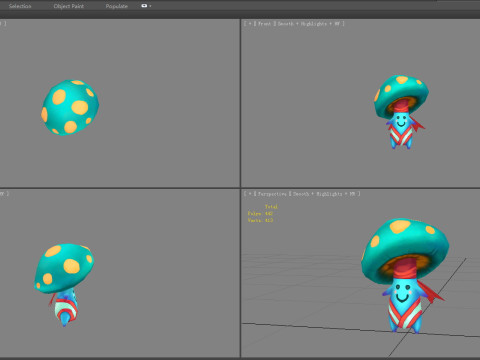
Task: Select the mushroom cap in the top-view viewport
Action: [x=70, y=107]
